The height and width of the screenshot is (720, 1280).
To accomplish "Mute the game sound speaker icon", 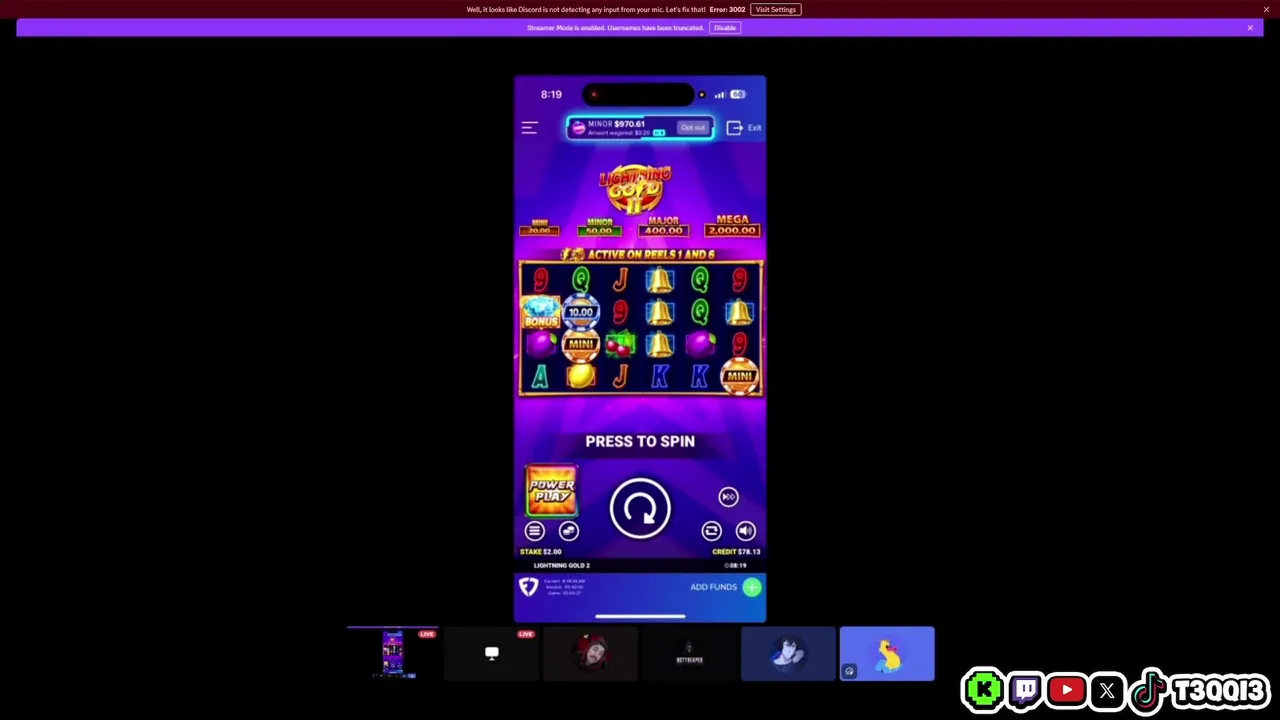I will 745,531.
